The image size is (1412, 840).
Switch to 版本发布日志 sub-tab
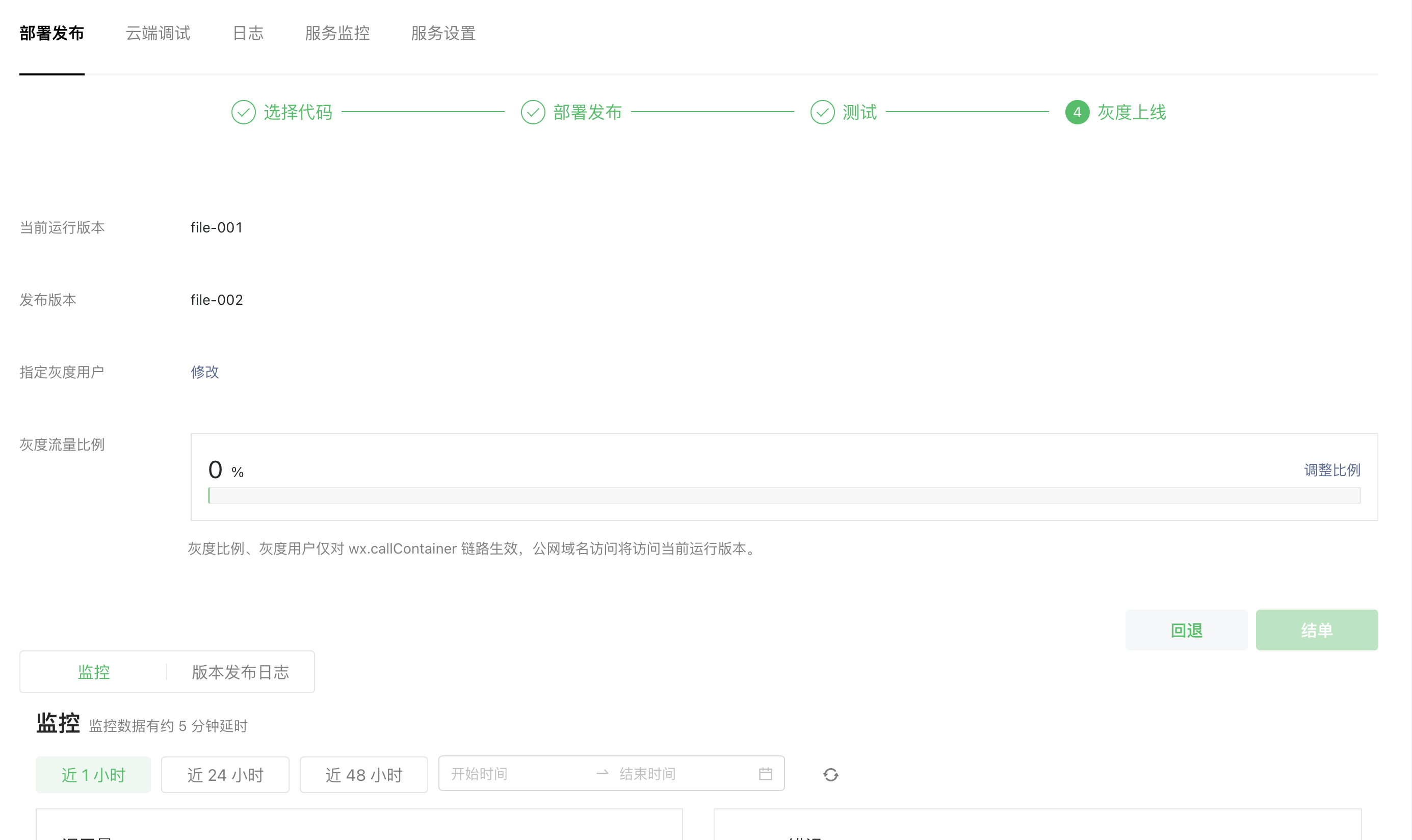[241, 672]
